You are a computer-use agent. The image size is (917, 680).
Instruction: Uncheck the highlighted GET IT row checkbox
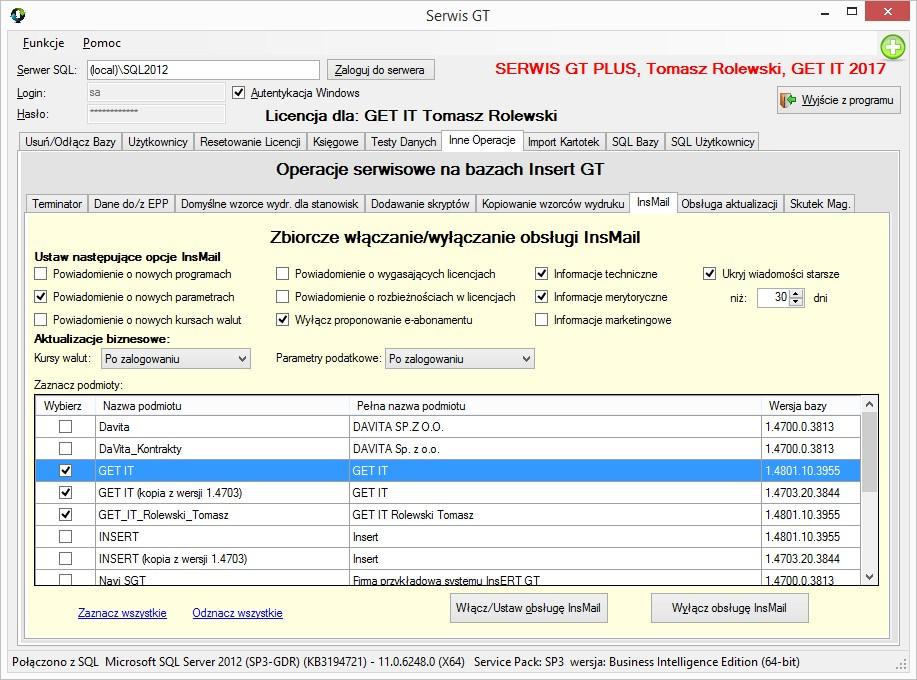pyautogui.click(x=66, y=471)
